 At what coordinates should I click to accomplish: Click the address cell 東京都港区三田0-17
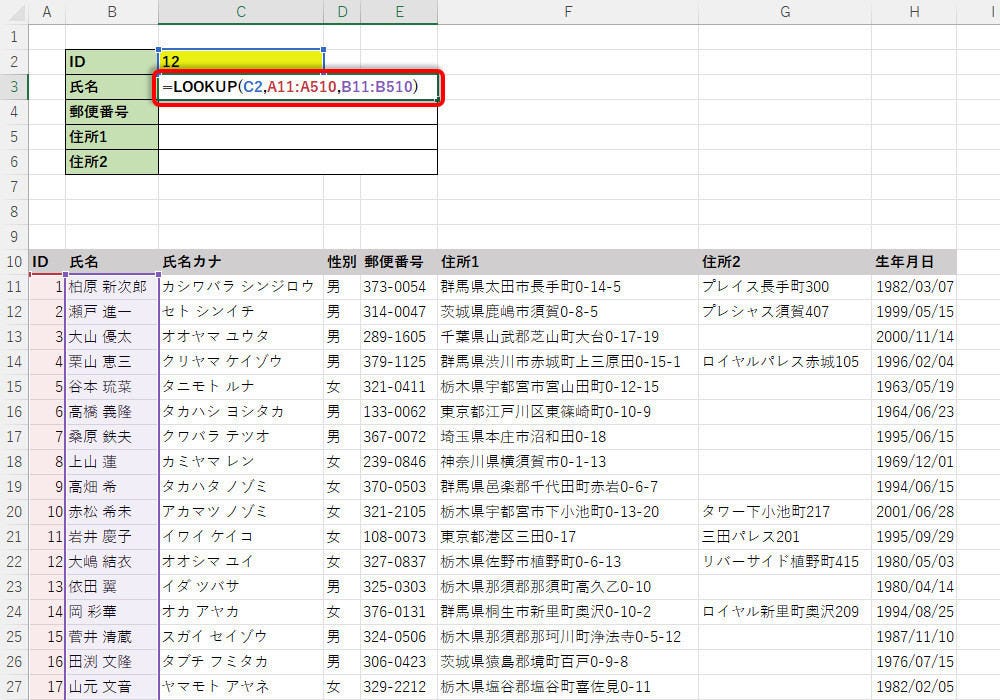(567, 536)
